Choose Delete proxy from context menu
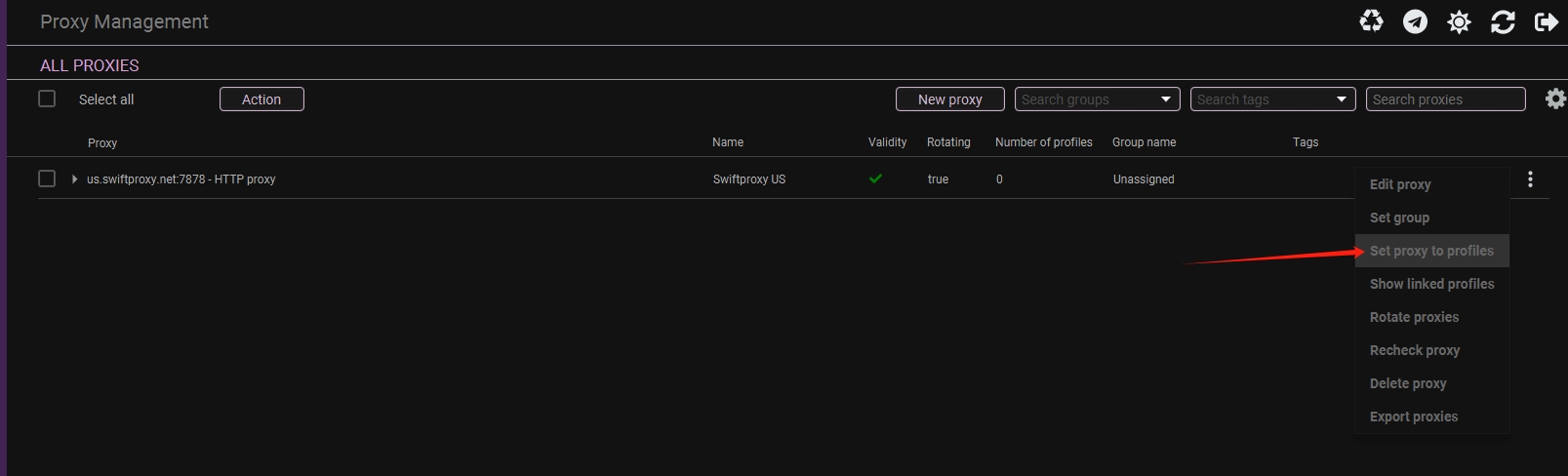Screen dimensions: 1568x476 pos(1408,383)
